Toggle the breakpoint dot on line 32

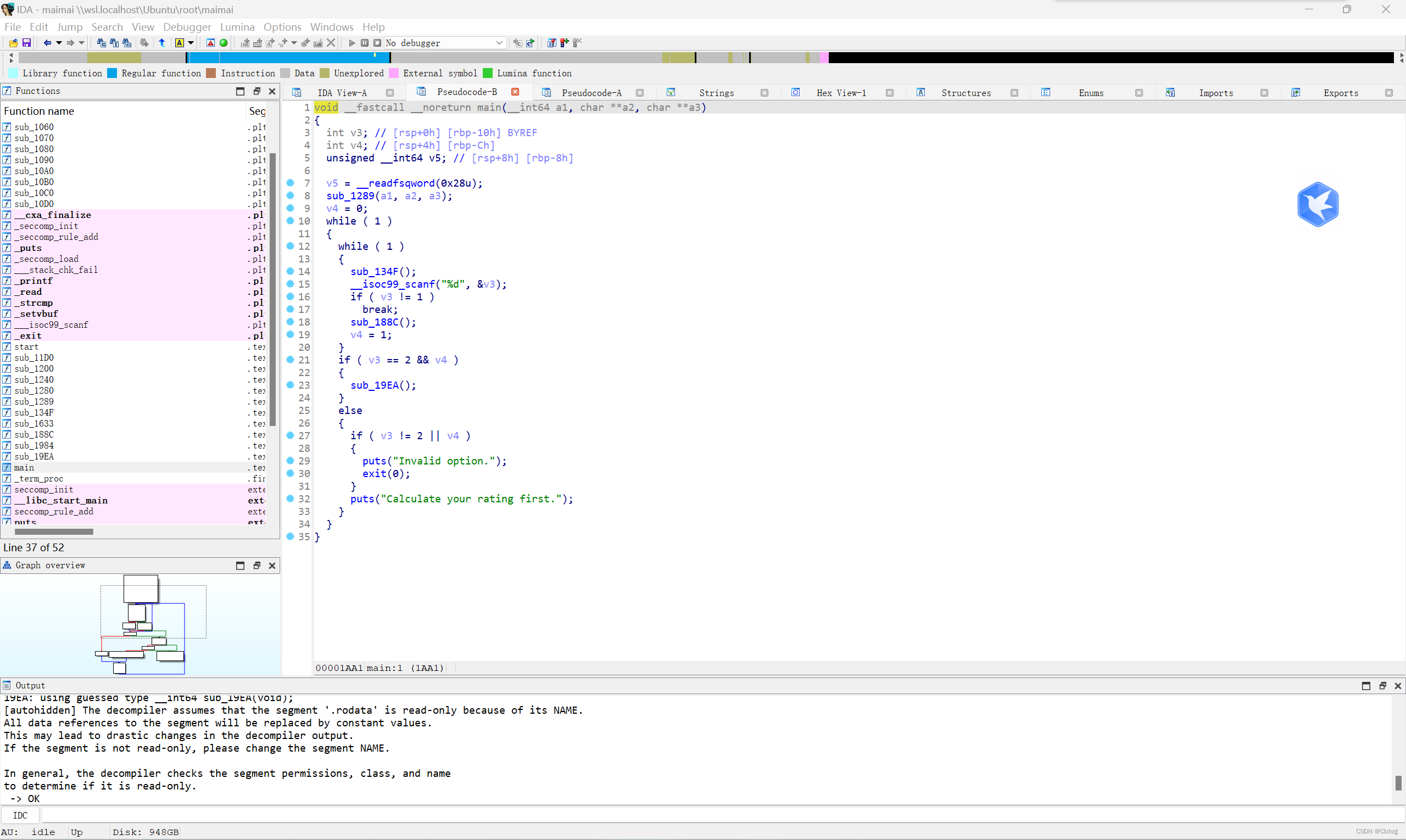coord(290,499)
